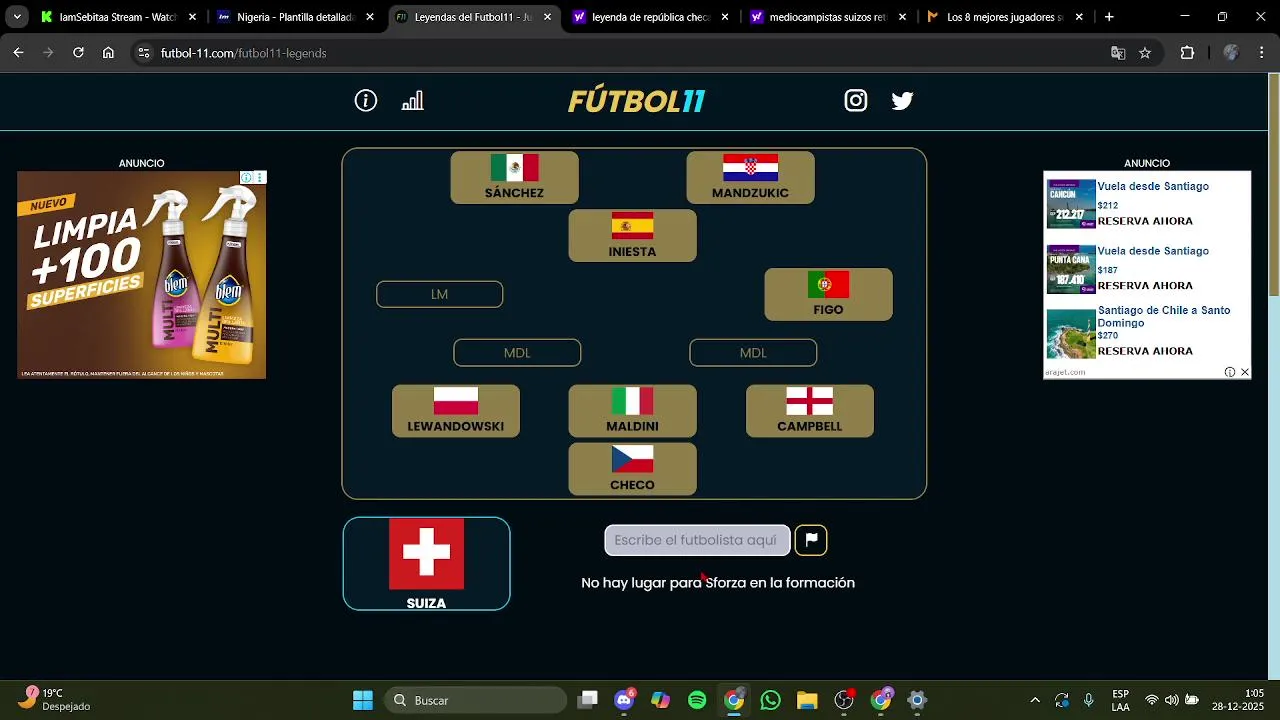
Task: Open the weather widget showing 19°C
Action: point(56,700)
